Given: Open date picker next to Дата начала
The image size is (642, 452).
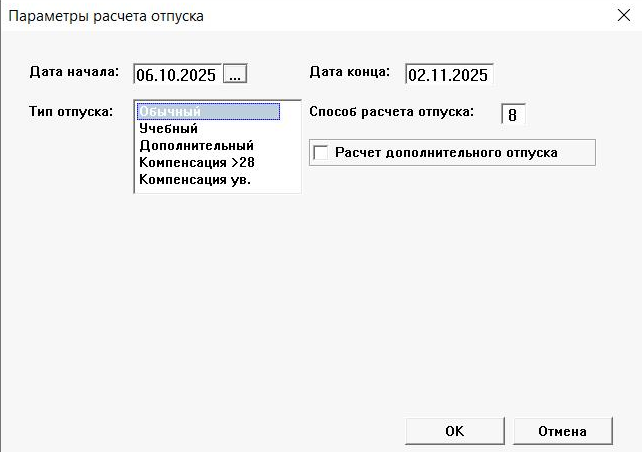Looking at the screenshot, I should click(x=234, y=74).
